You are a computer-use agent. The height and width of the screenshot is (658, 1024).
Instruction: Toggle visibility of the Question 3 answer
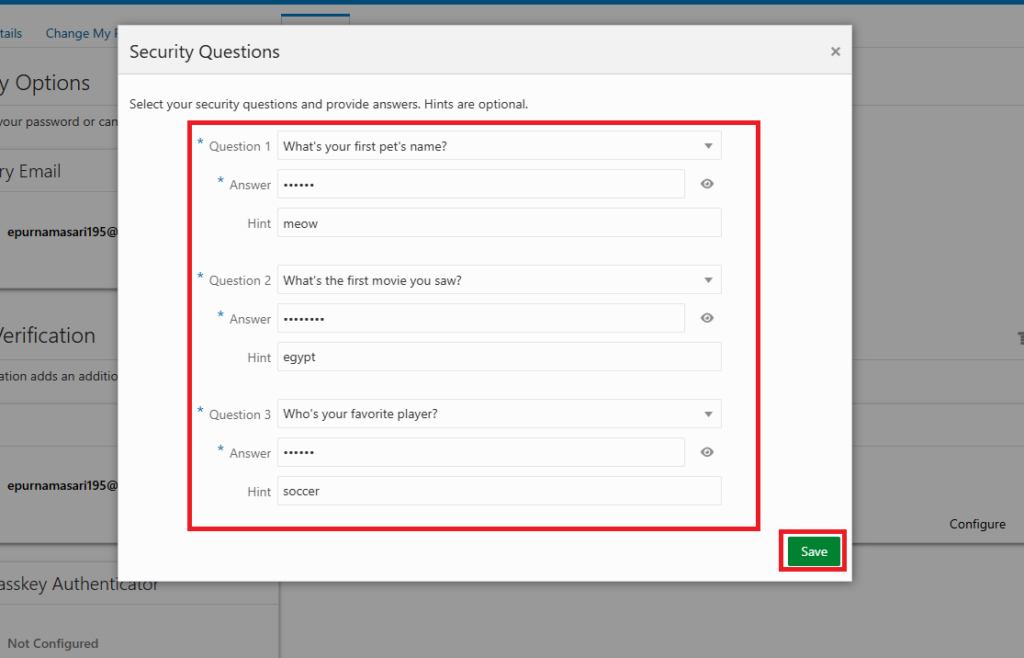pos(707,452)
